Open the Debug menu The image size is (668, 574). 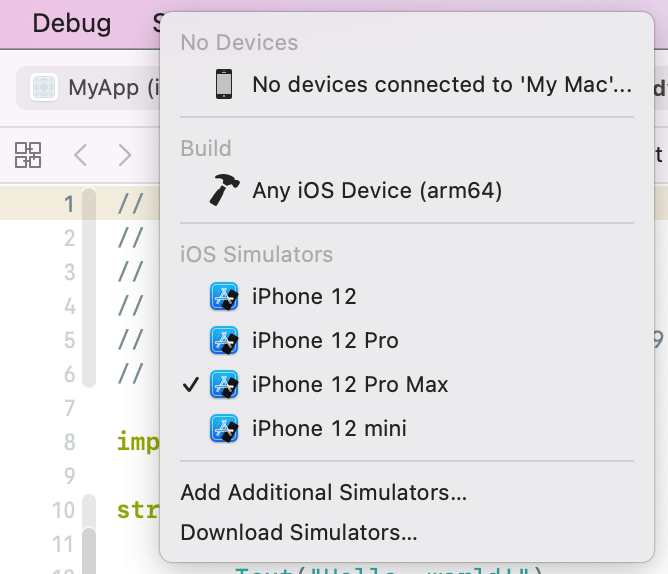pos(72,23)
